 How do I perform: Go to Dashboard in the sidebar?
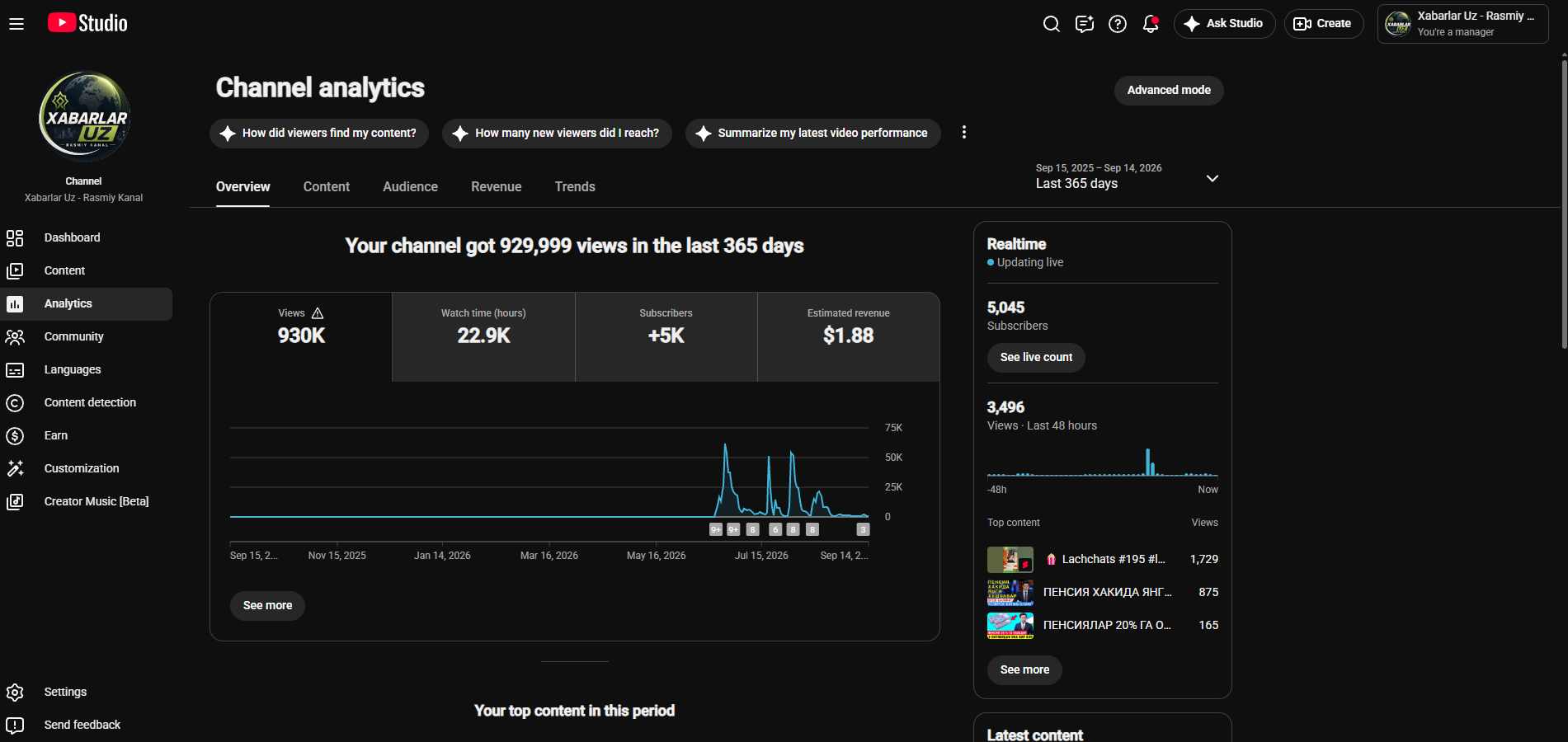point(87,237)
